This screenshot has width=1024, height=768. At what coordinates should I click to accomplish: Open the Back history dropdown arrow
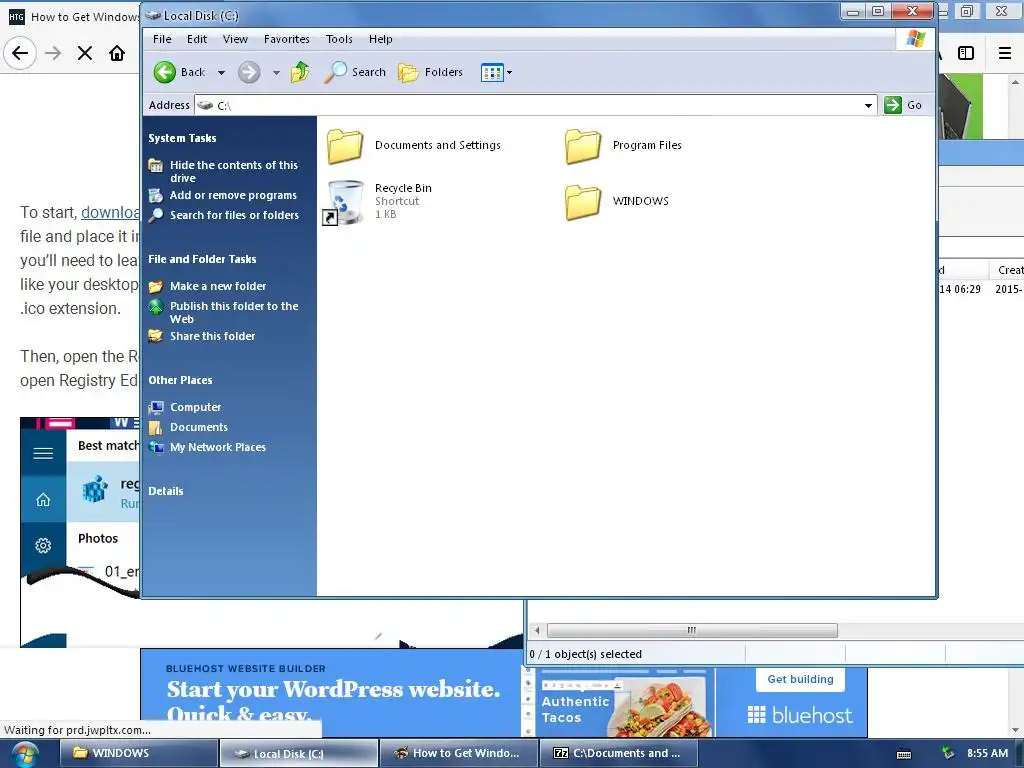click(x=221, y=72)
